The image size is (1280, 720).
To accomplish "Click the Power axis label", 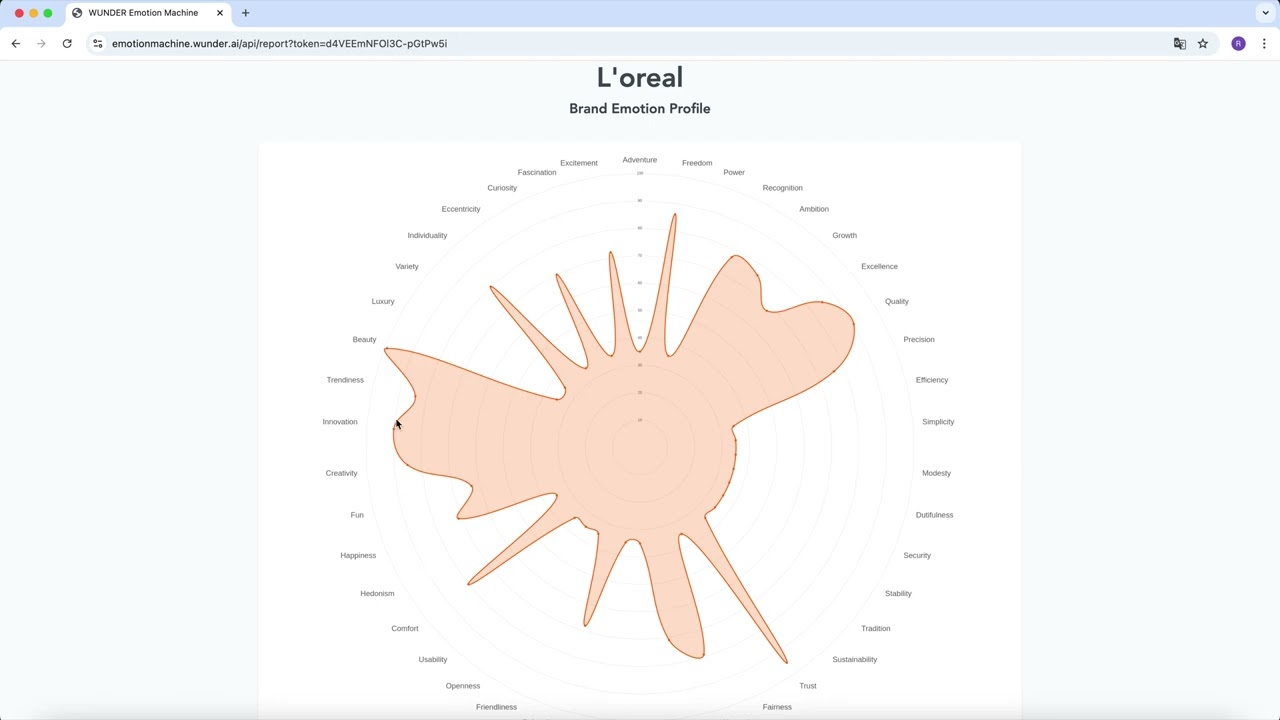I will [734, 172].
